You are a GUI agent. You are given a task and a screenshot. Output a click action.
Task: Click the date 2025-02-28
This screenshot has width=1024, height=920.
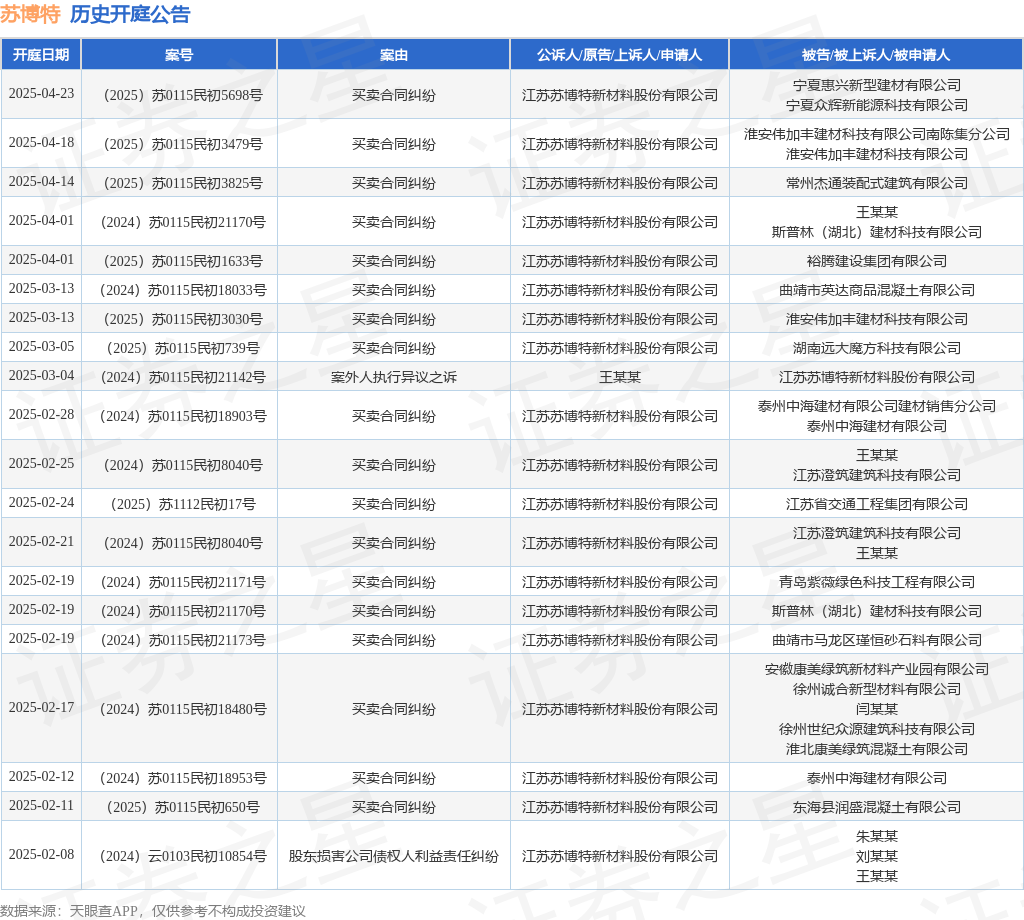(x=41, y=415)
